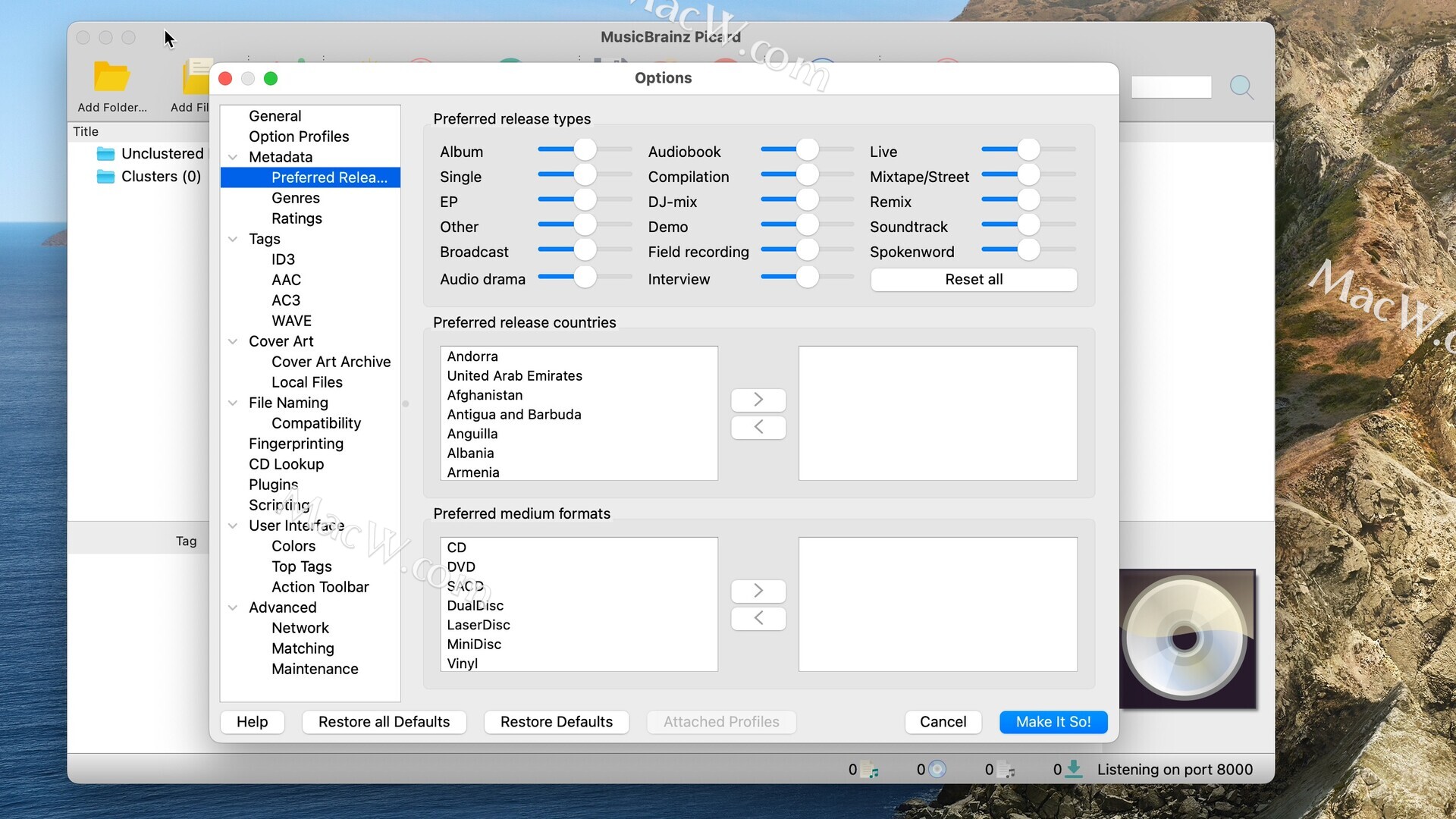Remove selected country with left arrow button
This screenshot has width=1456, height=819.
point(758,427)
